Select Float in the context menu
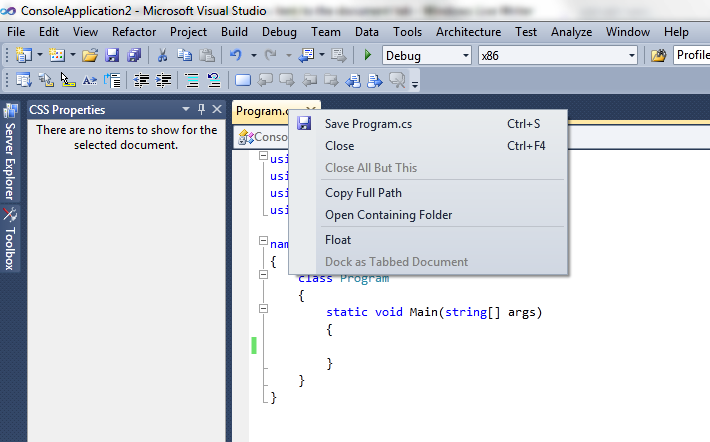This screenshot has width=710, height=442. 338,240
